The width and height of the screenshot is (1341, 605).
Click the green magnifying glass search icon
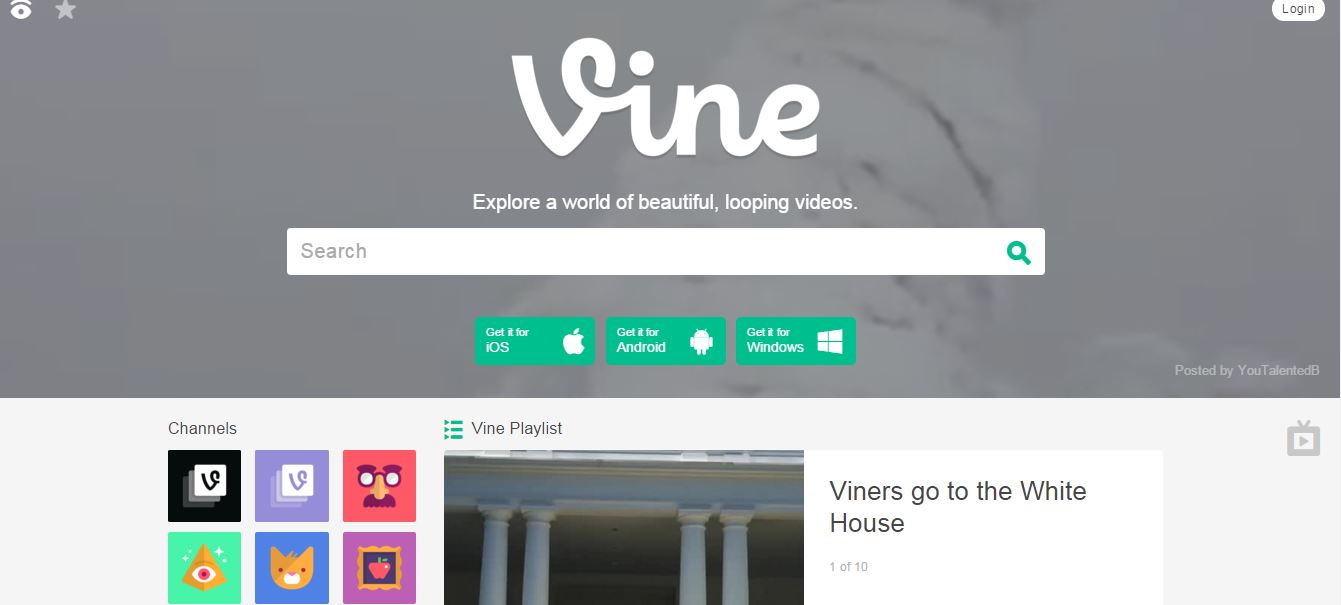click(x=1018, y=252)
